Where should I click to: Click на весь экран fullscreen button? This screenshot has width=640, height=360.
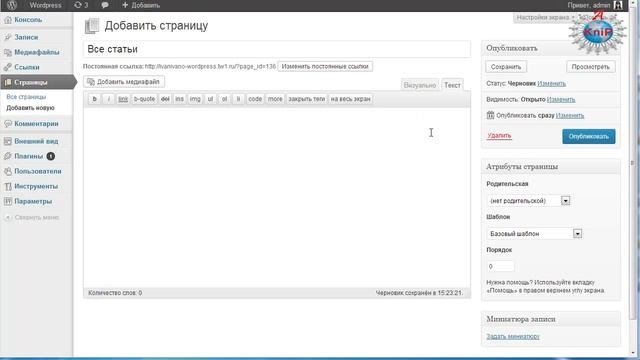351,99
